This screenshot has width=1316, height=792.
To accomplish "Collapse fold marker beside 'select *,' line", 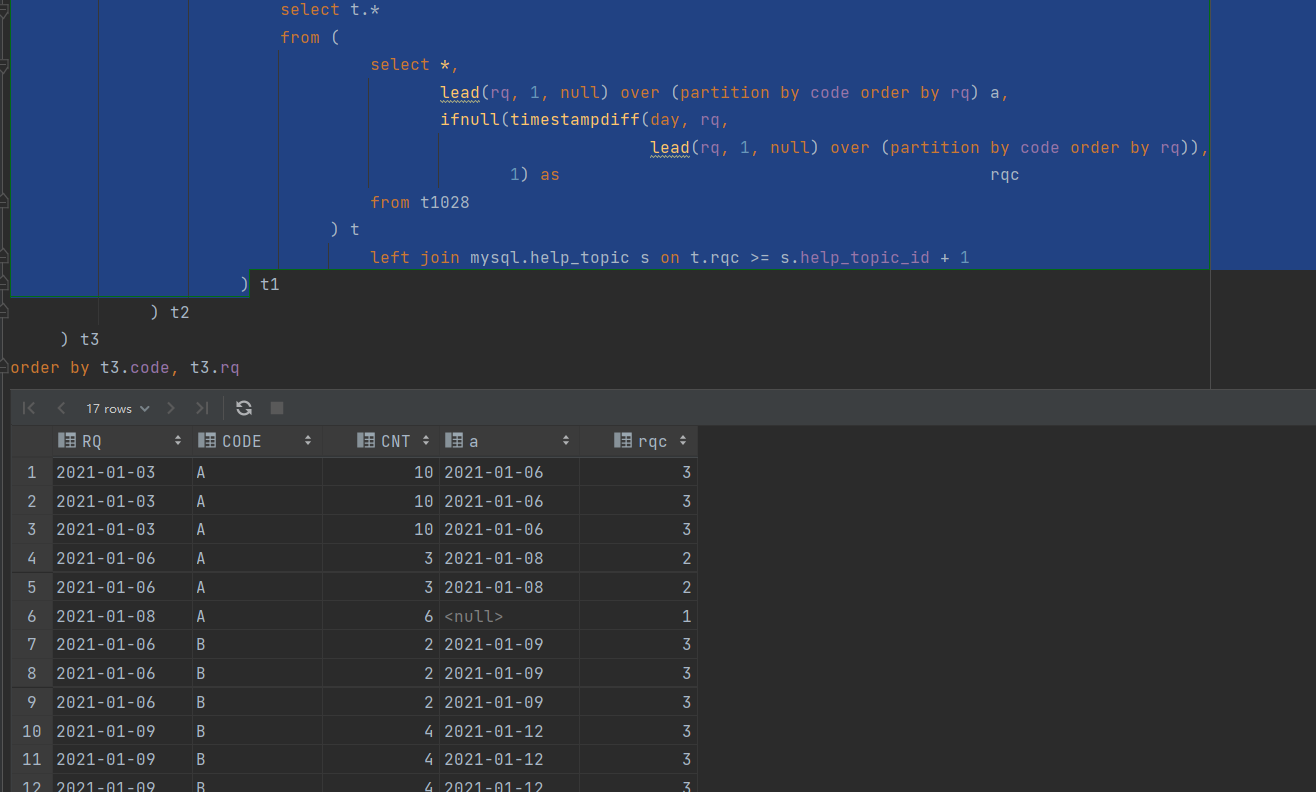I will tap(4, 65).
